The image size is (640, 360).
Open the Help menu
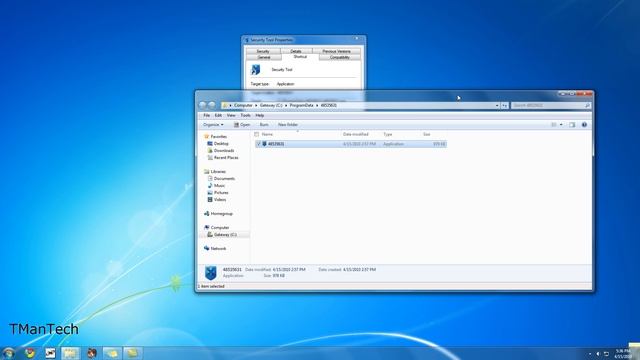260,116
